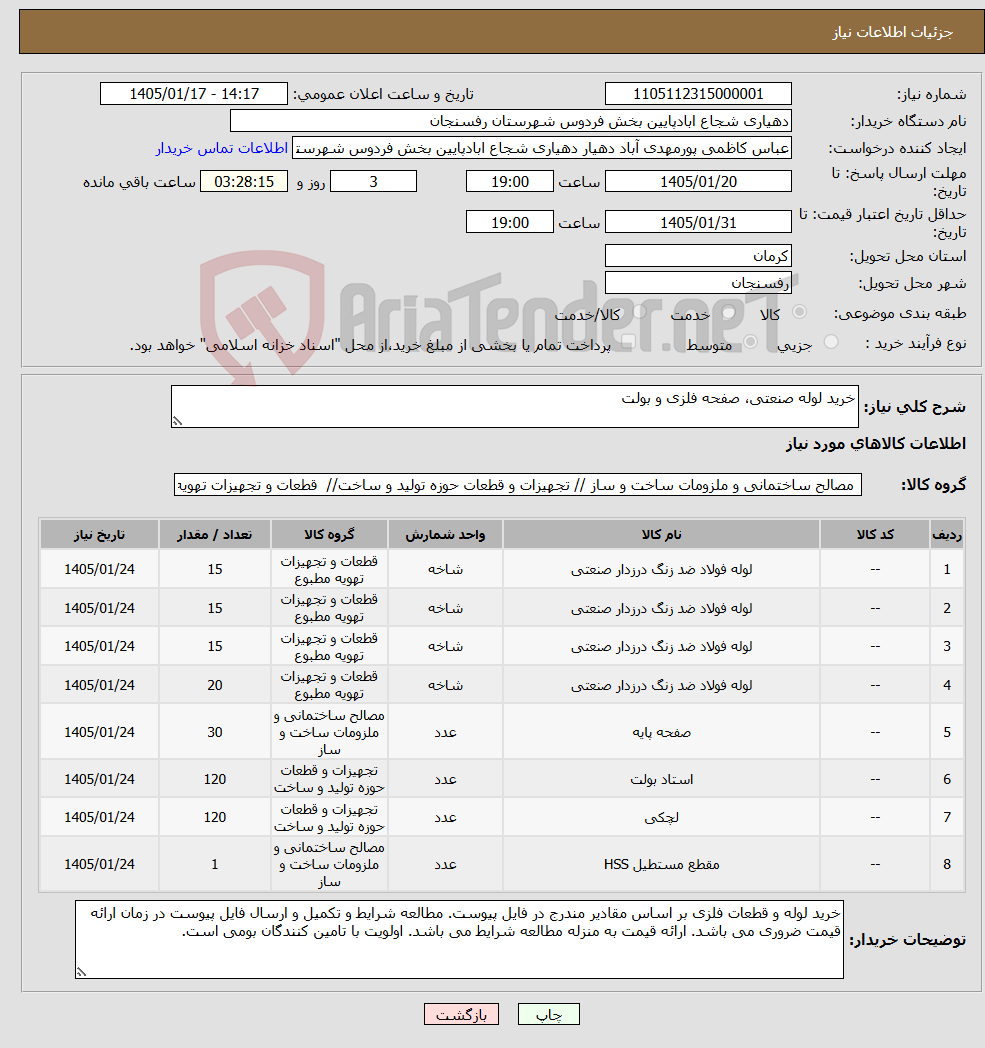The height and width of the screenshot is (1048, 985).
Task: Click the شرح کلی نیاز text area
Action: pos(515,406)
